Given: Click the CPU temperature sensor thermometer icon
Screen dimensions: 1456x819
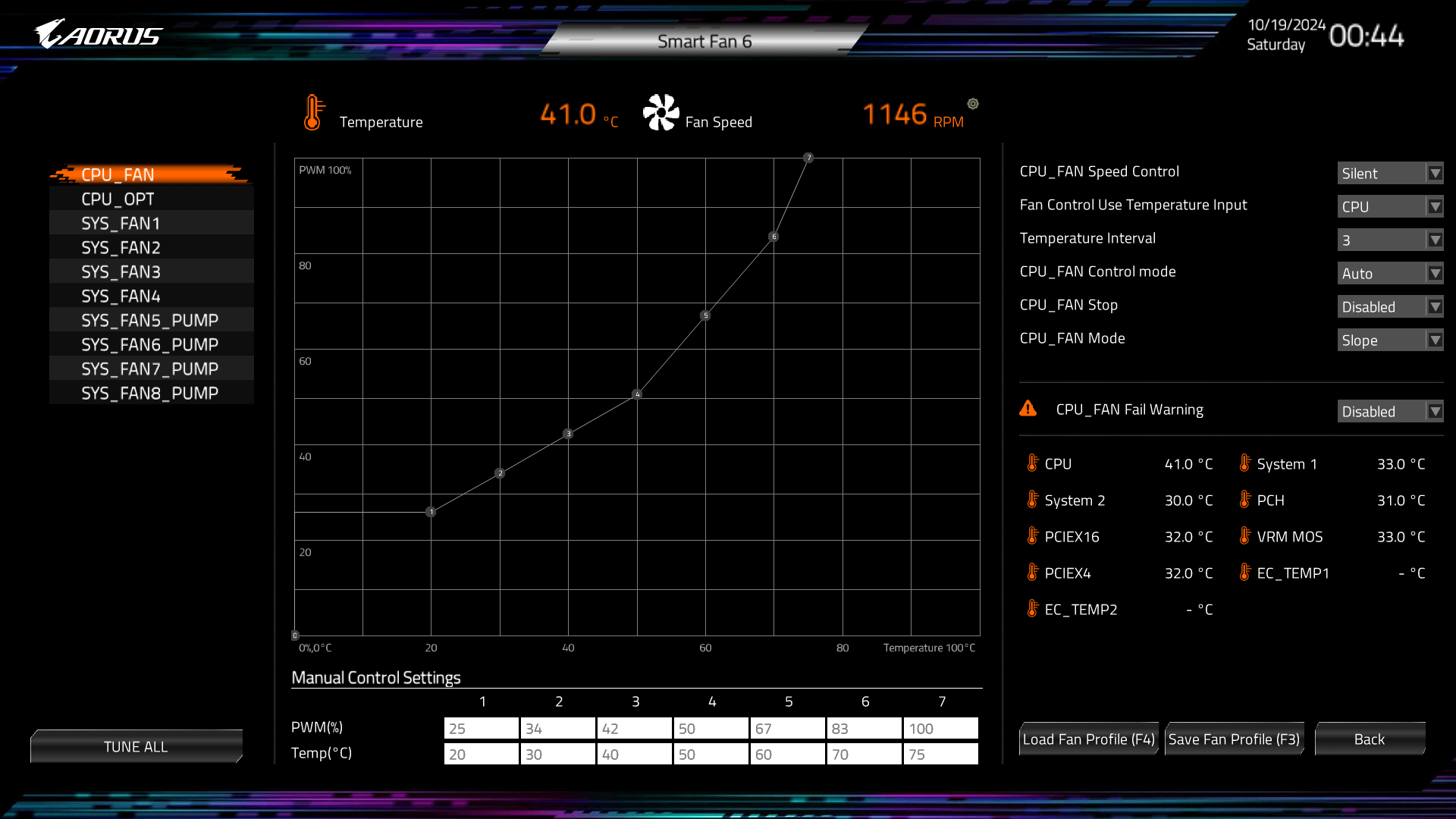Looking at the screenshot, I should click(1032, 463).
